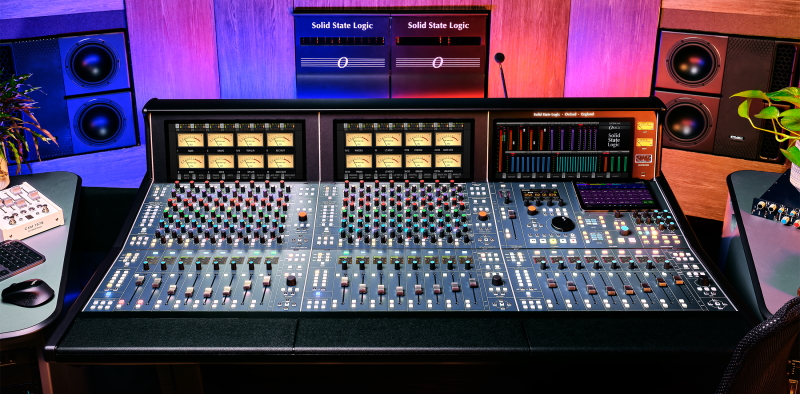Click the first fader cap in the left bay
The width and height of the screenshot is (800, 394).
pos(140,281)
